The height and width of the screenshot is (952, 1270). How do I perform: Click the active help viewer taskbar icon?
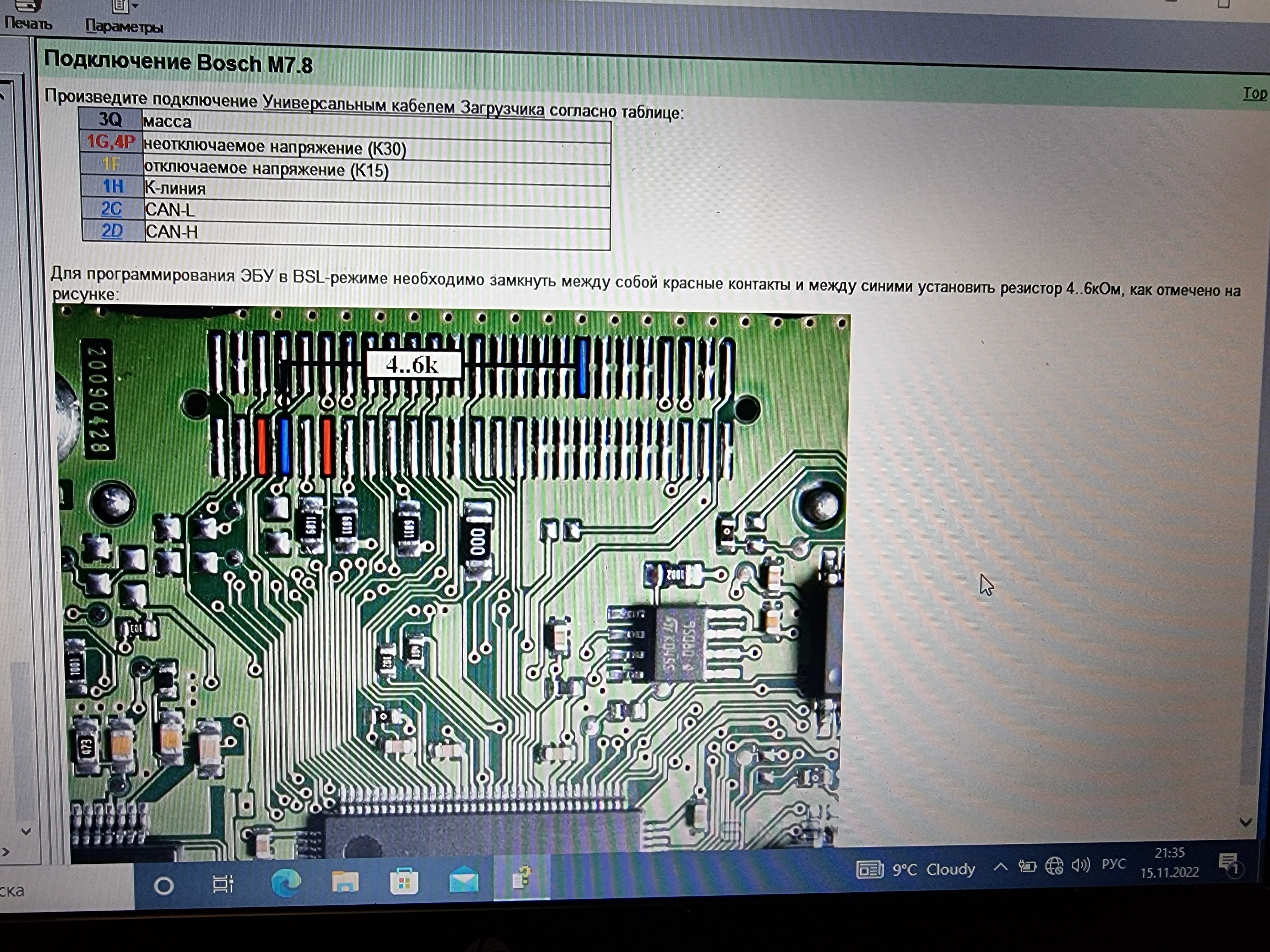coord(521,879)
